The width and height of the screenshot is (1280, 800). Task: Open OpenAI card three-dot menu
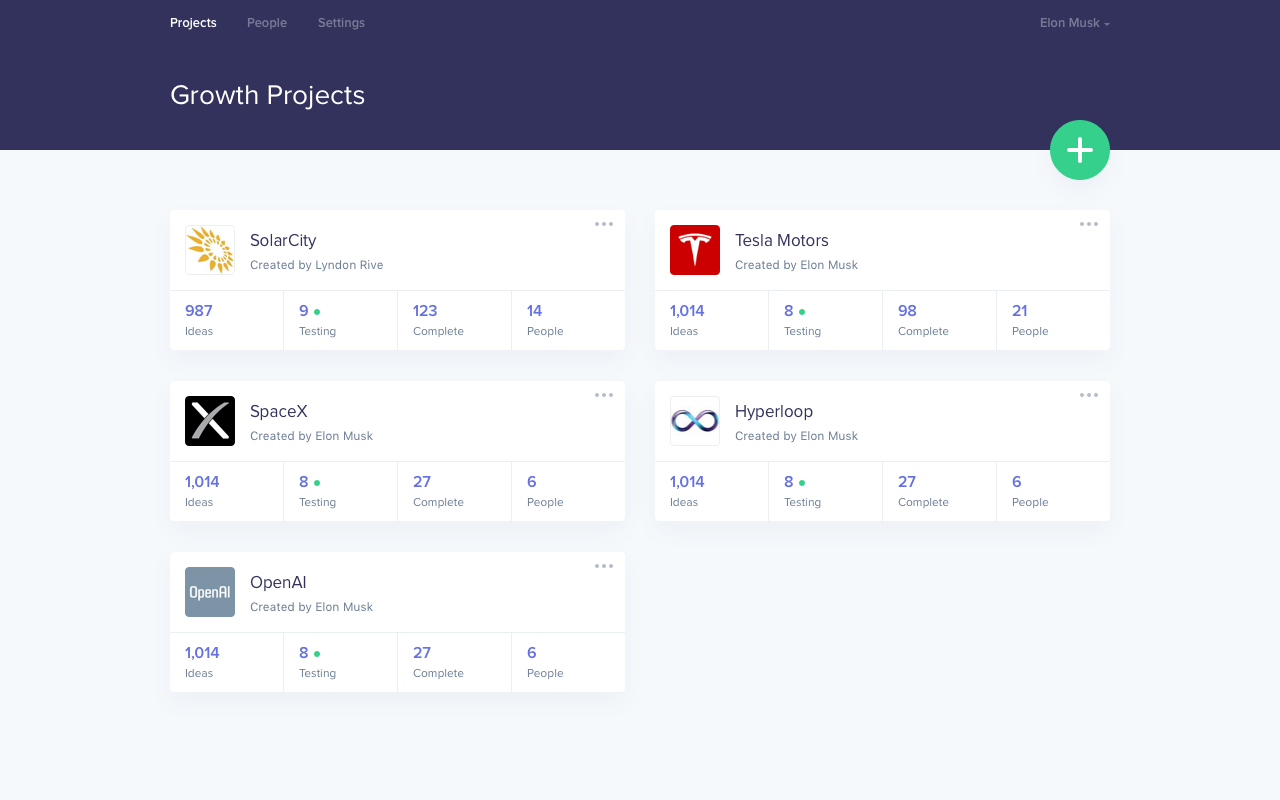pyautogui.click(x=604, y=566)
